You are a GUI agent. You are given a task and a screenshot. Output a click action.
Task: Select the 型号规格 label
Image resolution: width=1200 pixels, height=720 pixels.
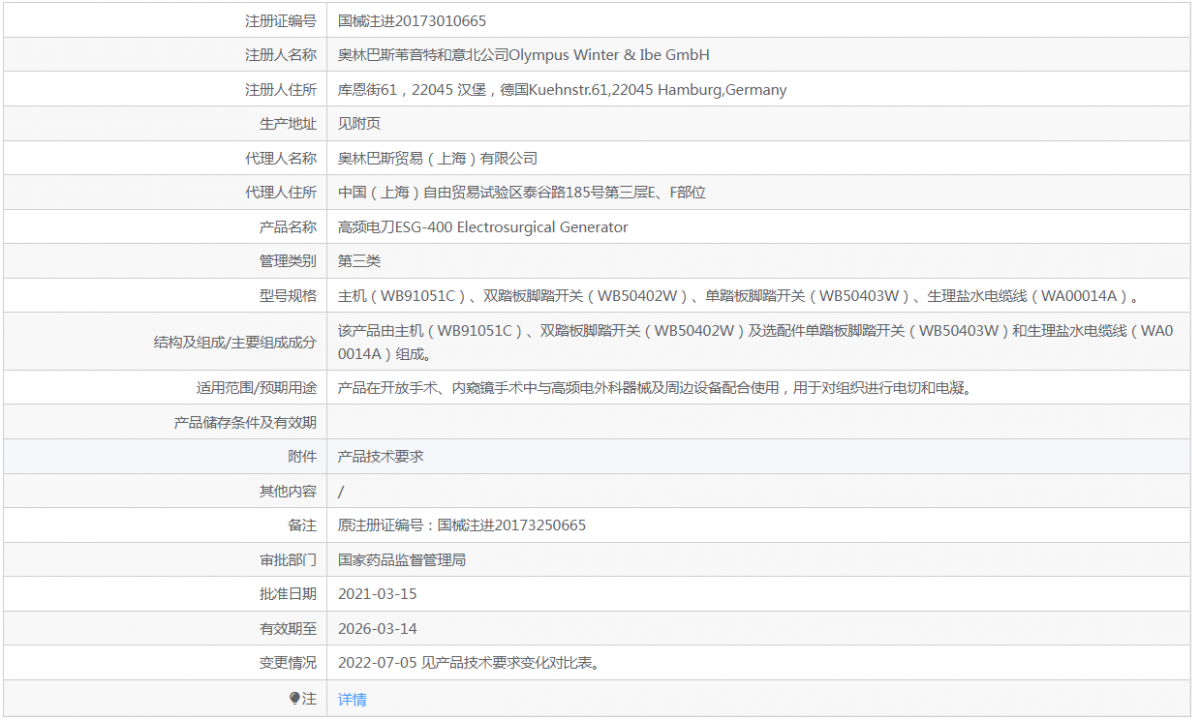(288, 295)
